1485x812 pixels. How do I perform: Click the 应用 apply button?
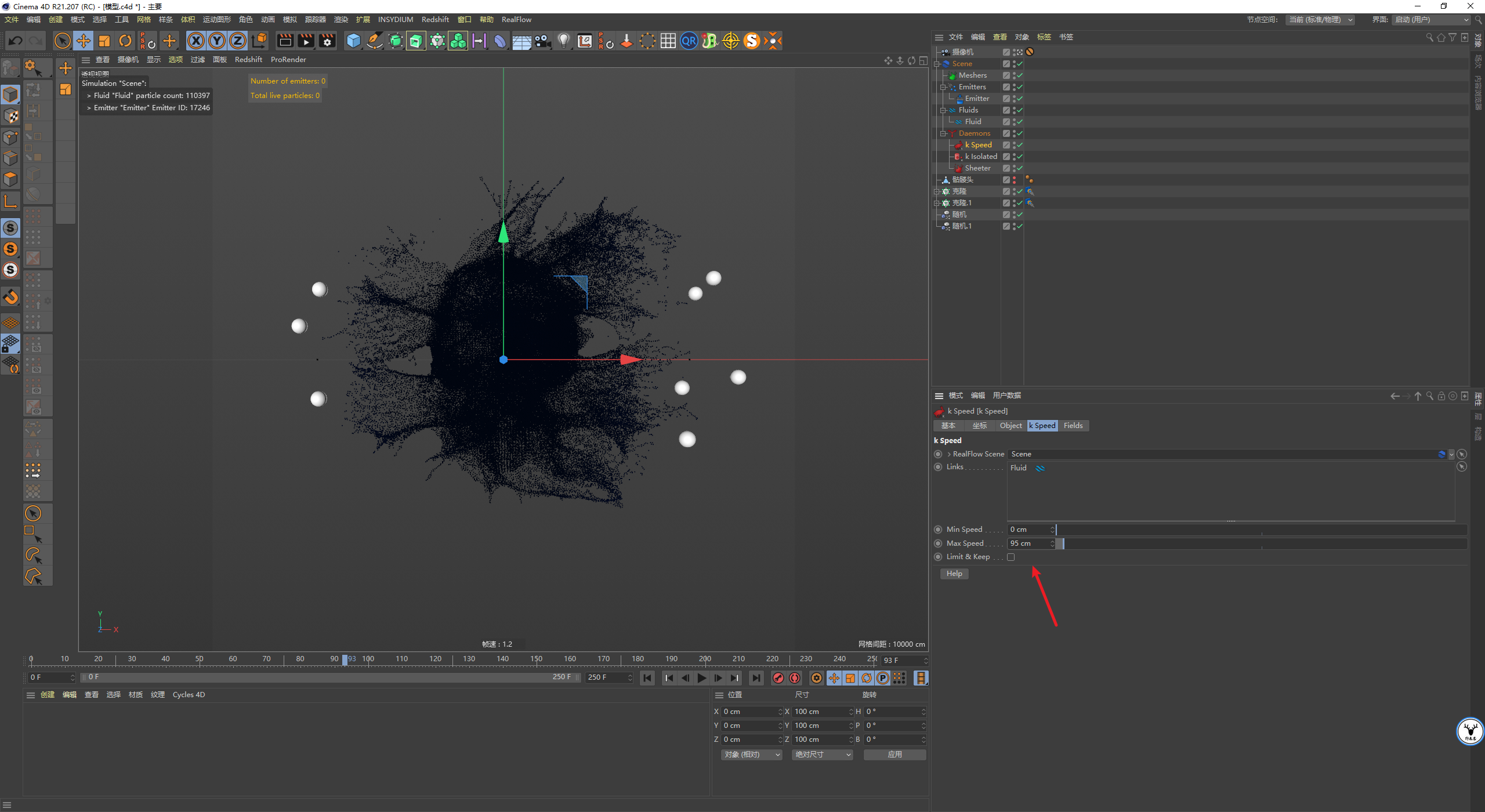[894, 755]
